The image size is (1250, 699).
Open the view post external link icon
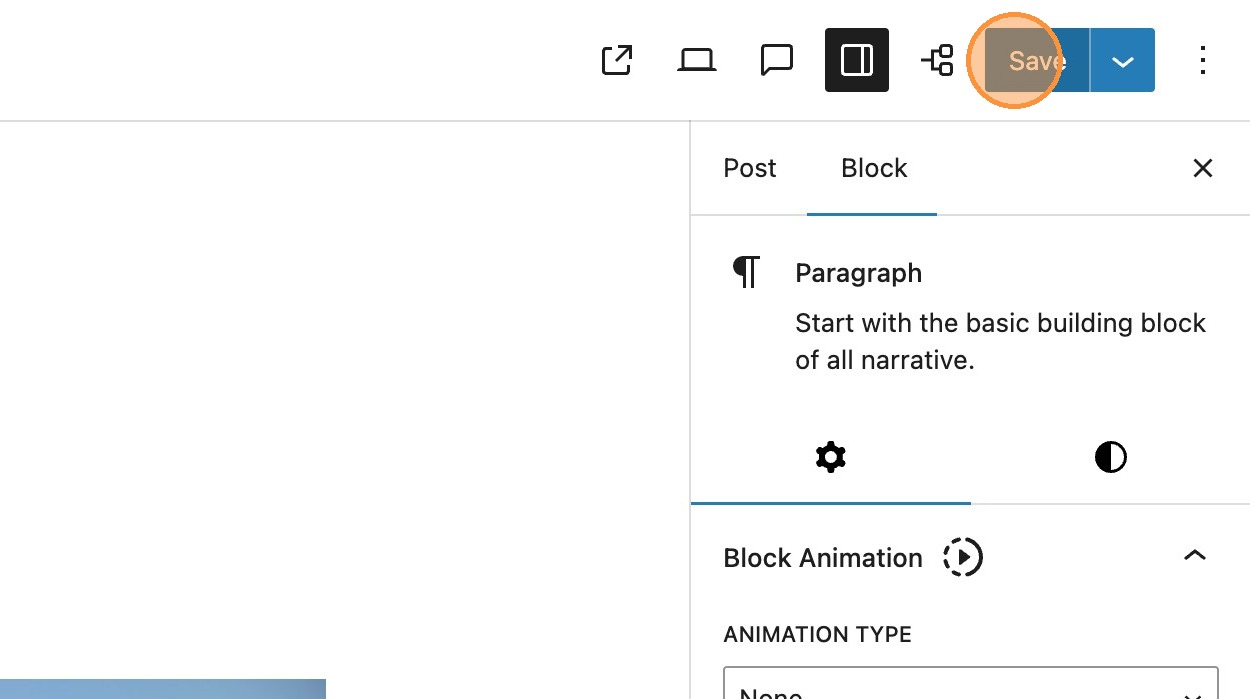(x=617, y=60)
